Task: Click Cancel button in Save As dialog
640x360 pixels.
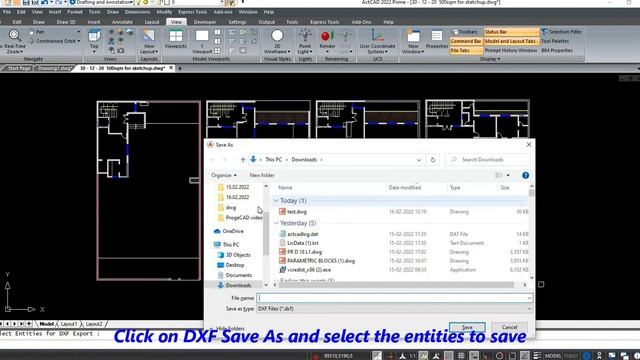Action: [x=509, y=327]
